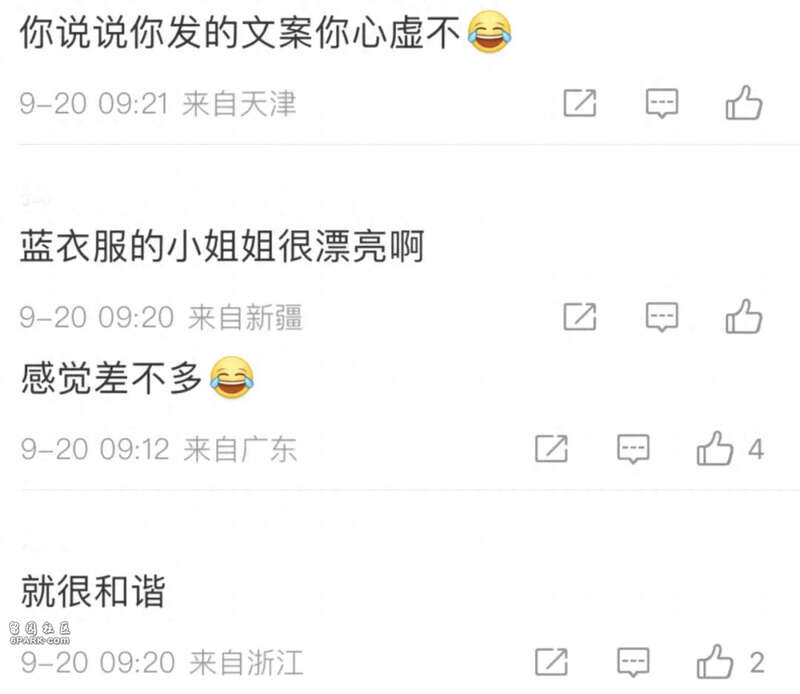Like the 就很和谐 comment with 2 likes

click(x=715, y=661)
